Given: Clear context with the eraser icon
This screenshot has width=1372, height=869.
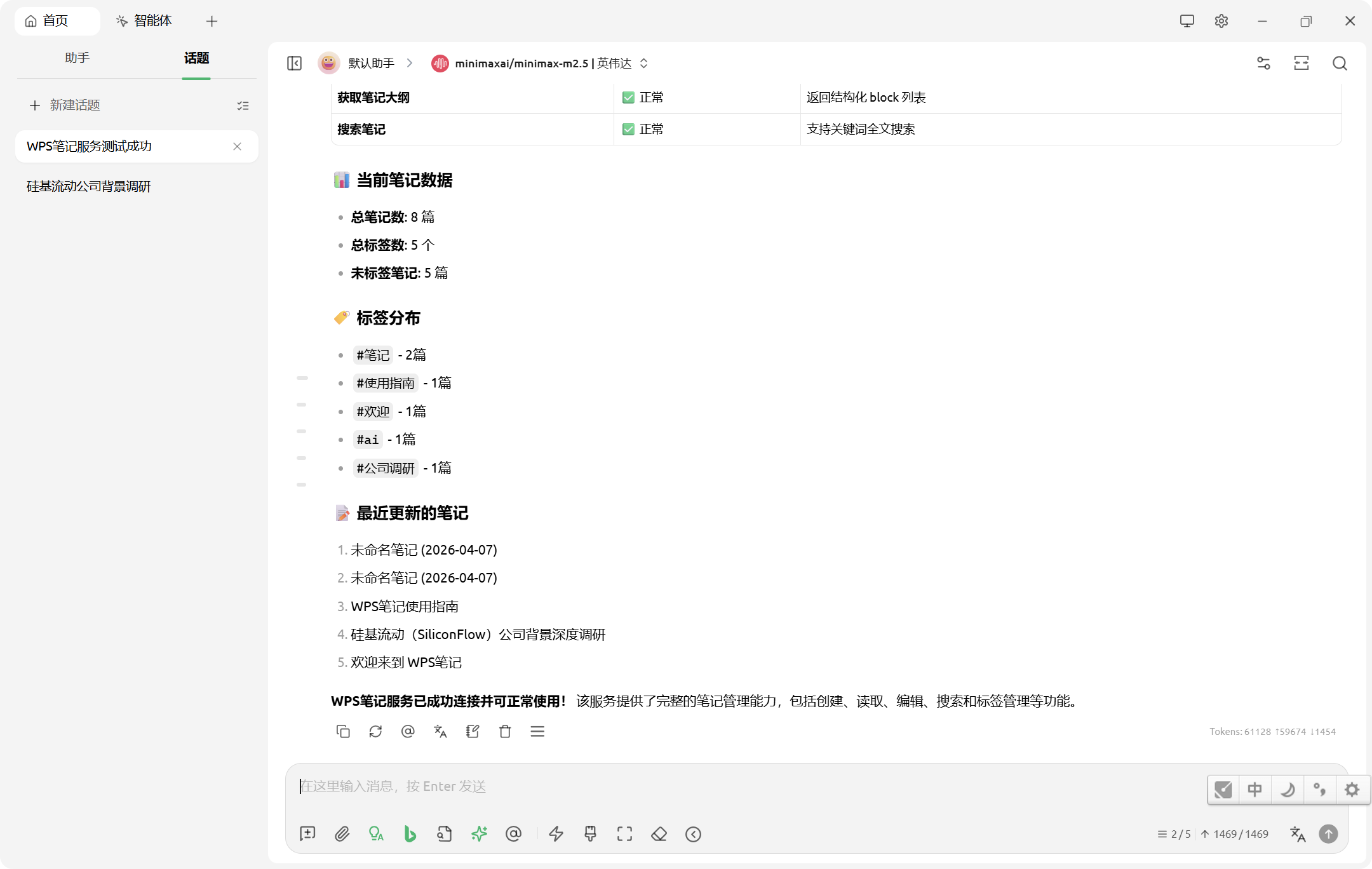Looking at the screenshot, I should point(659,833).
